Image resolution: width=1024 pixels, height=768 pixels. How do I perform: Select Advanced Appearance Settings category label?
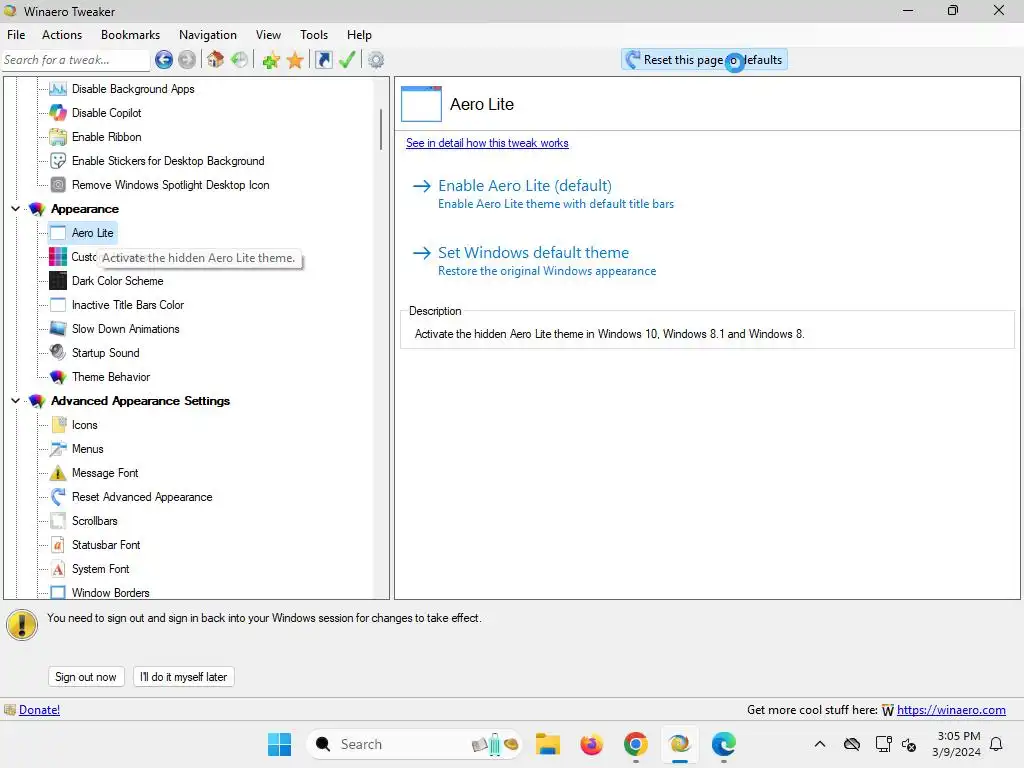coord(140,401)
